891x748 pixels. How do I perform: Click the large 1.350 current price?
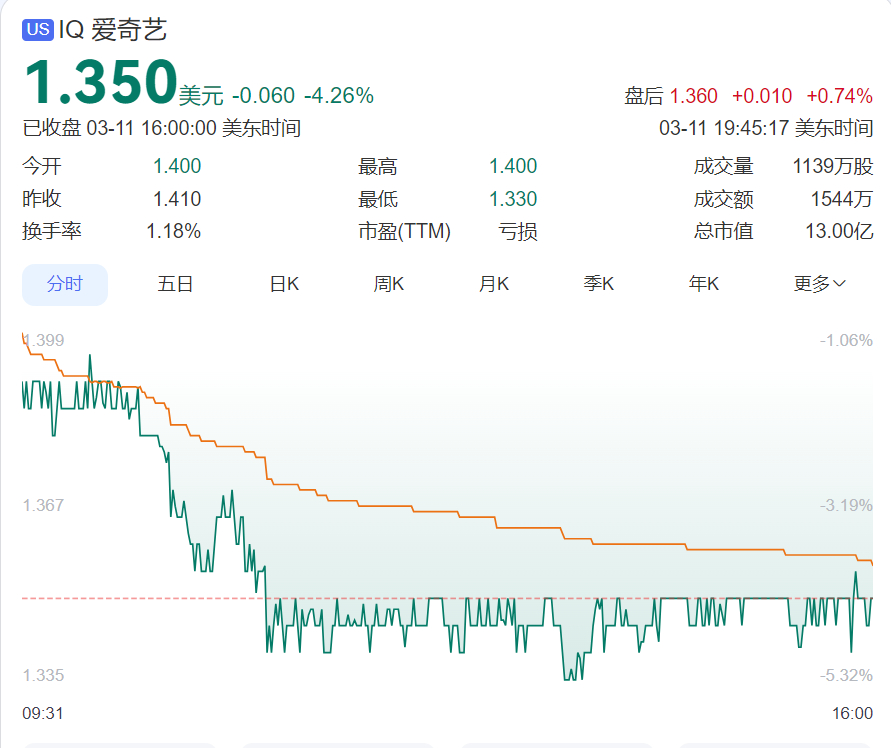(101, 82)
